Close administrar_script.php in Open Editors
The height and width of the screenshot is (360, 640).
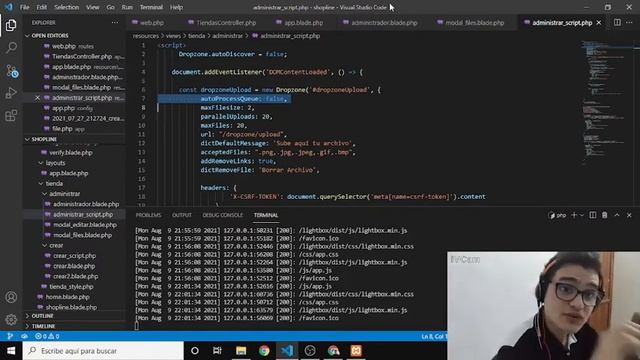tap(38, 98)
